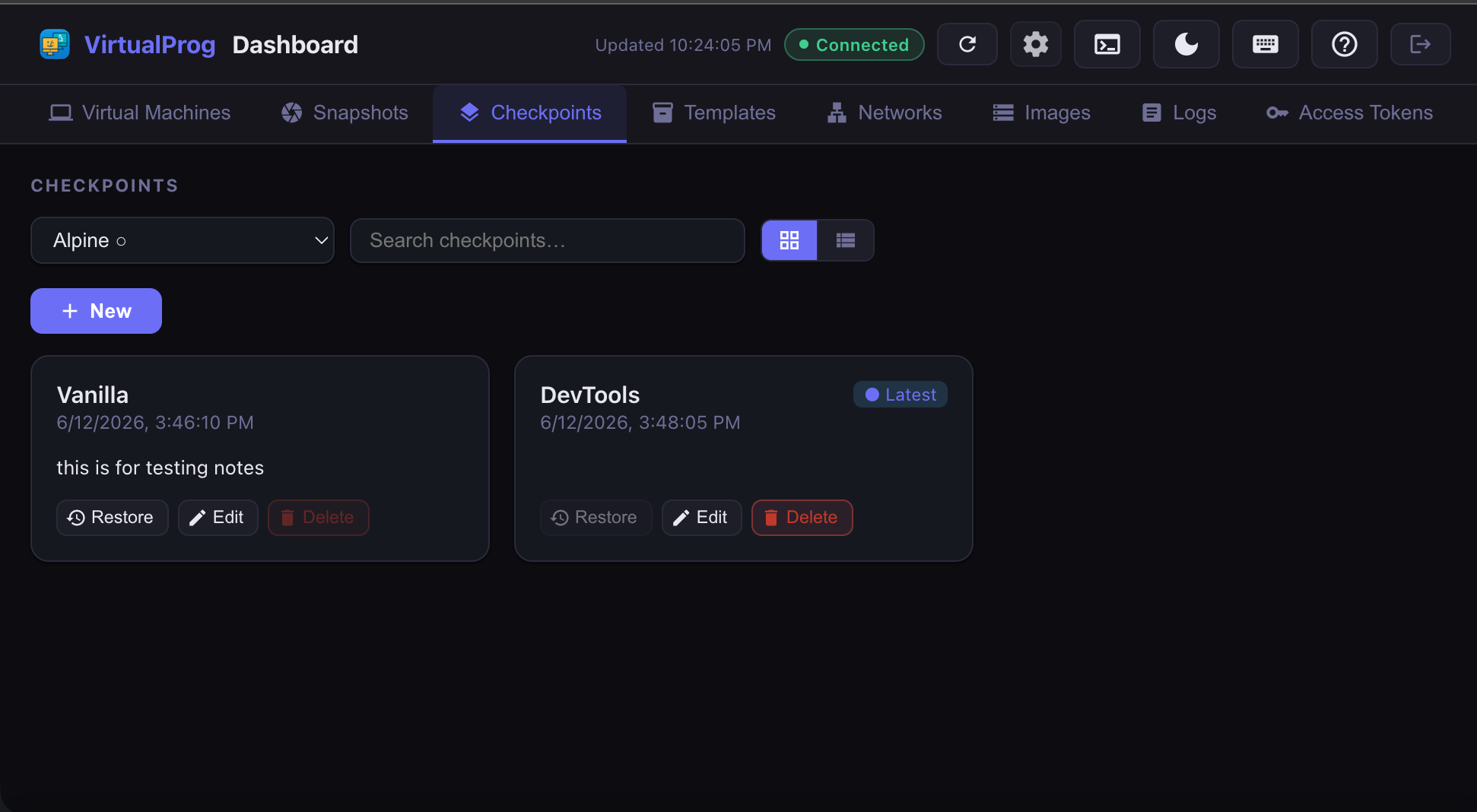Delete the DevTools checkpoint

pos(802,518)
